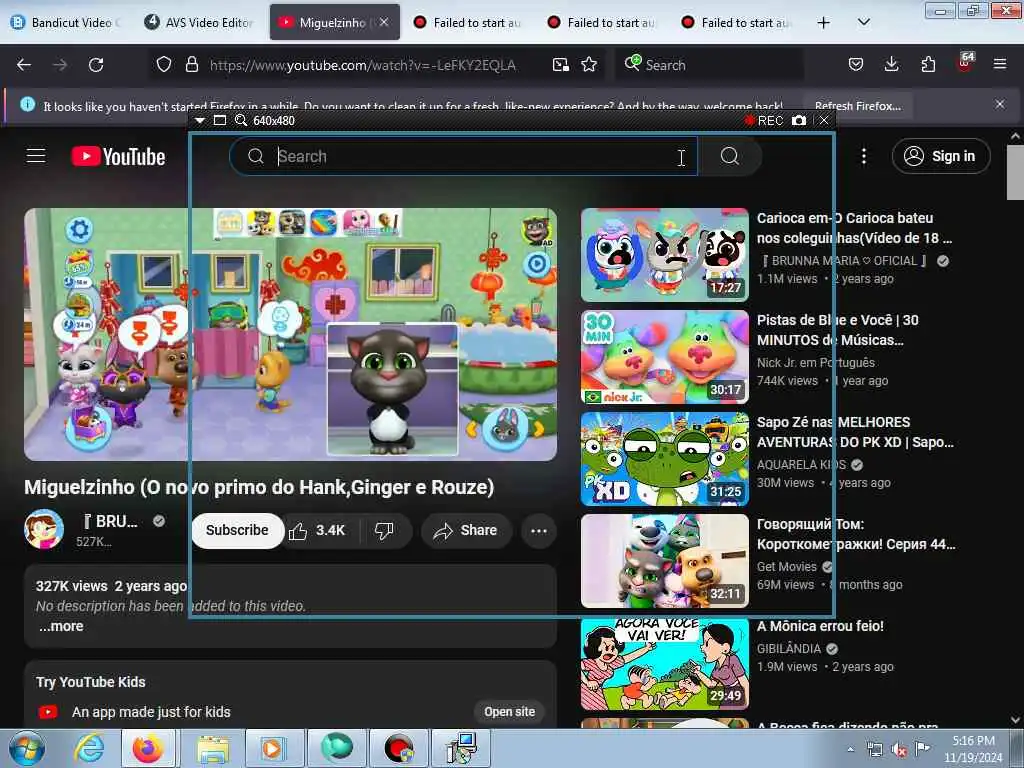List all tabs with chevron button
Screen dimensions: 1024x768
(863, 22)
